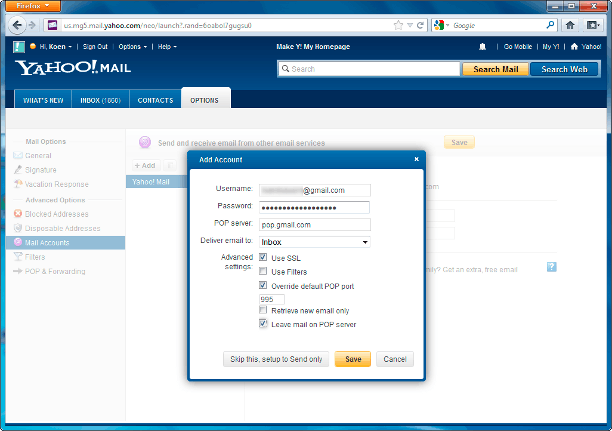The height and width of the screenshot is (431, 612).
Task: Click the Username input field
Action: click(315, 191)
